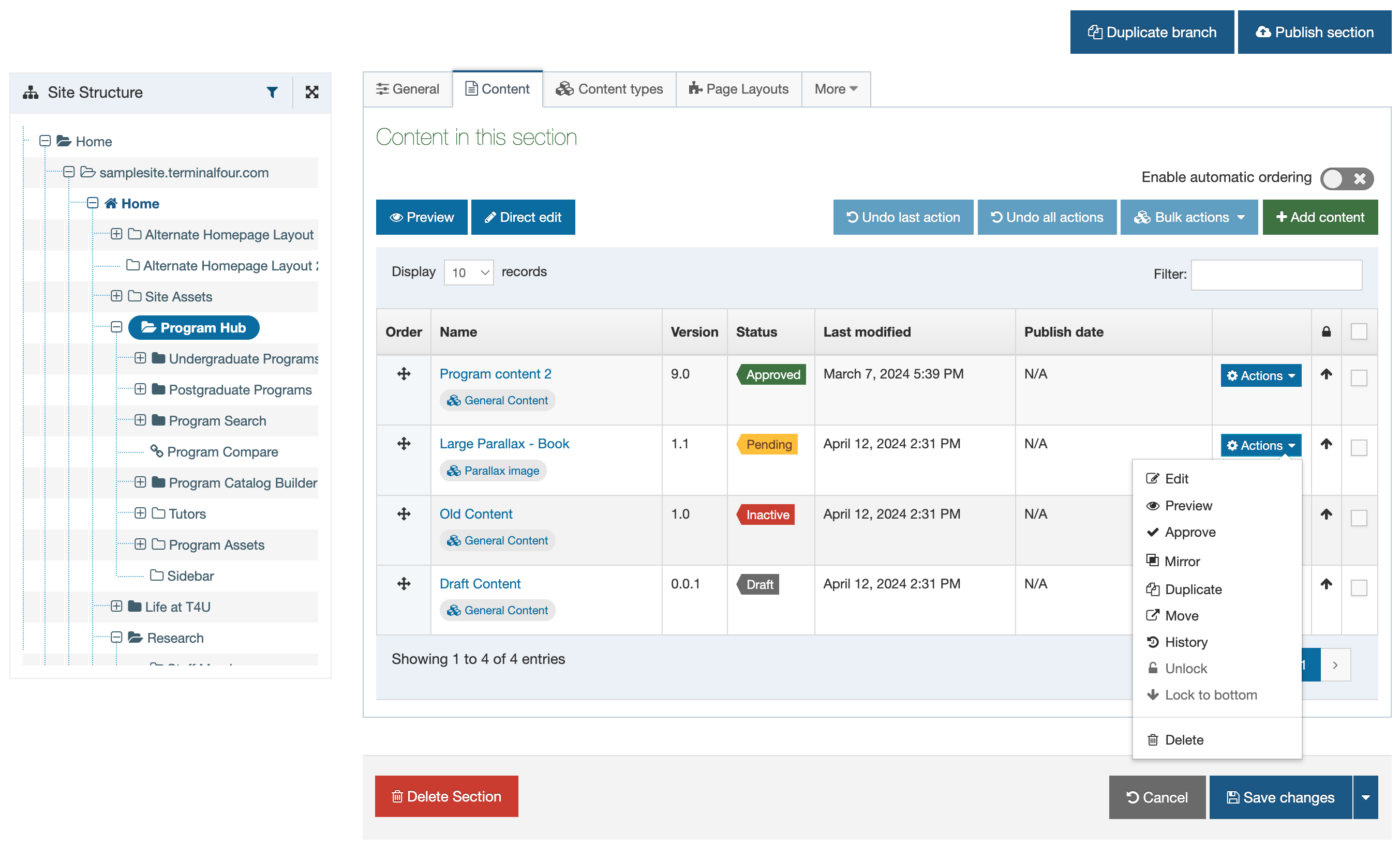The height and width of the screenshot is (848, 1400).
Task: Expand Site Structure panel to fullscreen
Action: [312, 92]
